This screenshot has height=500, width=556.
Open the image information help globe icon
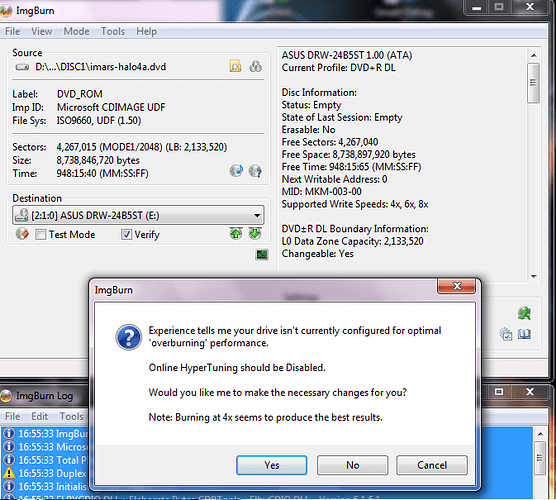coord(255,171)
